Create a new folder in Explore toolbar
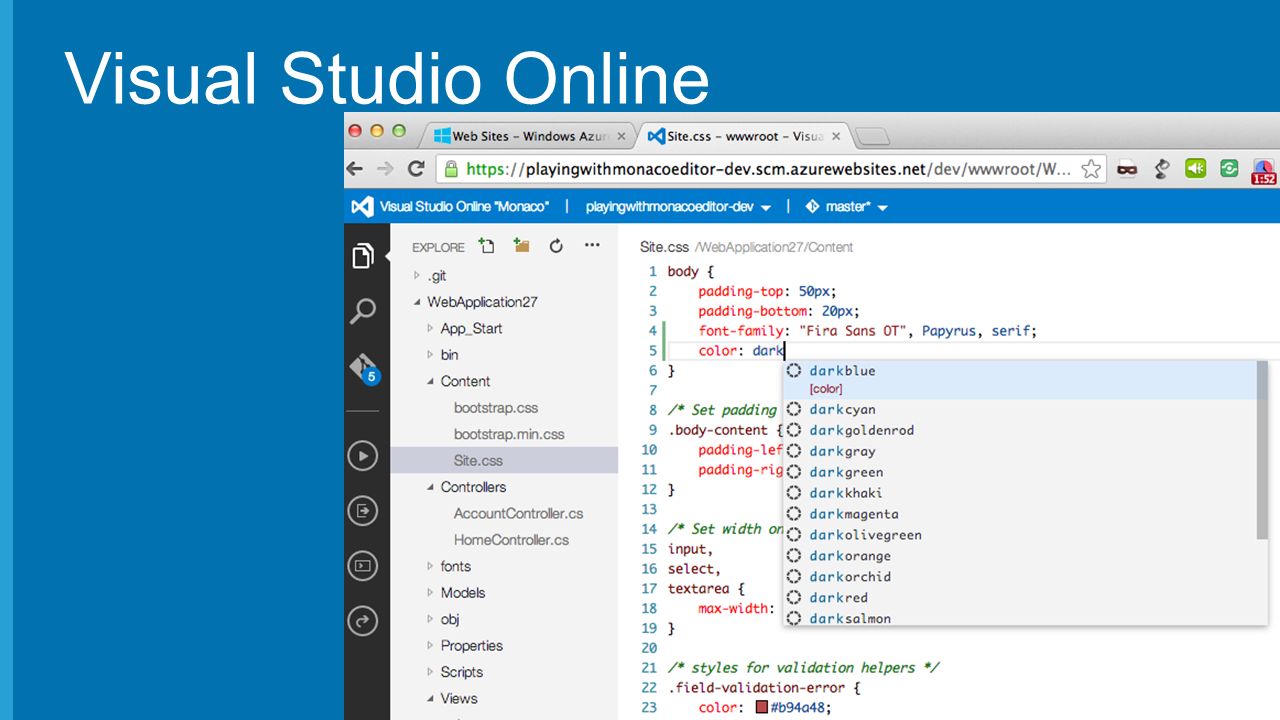The height and width of the screenshot is (720, 1280). (521, 246)
